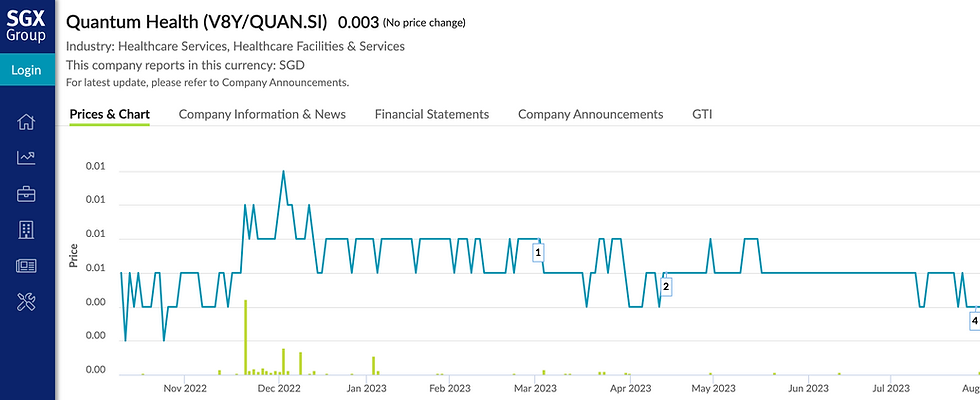Click the vertical Price axis title
The width and height of the screenshot is (980, 400).
(x=74, y=255)
